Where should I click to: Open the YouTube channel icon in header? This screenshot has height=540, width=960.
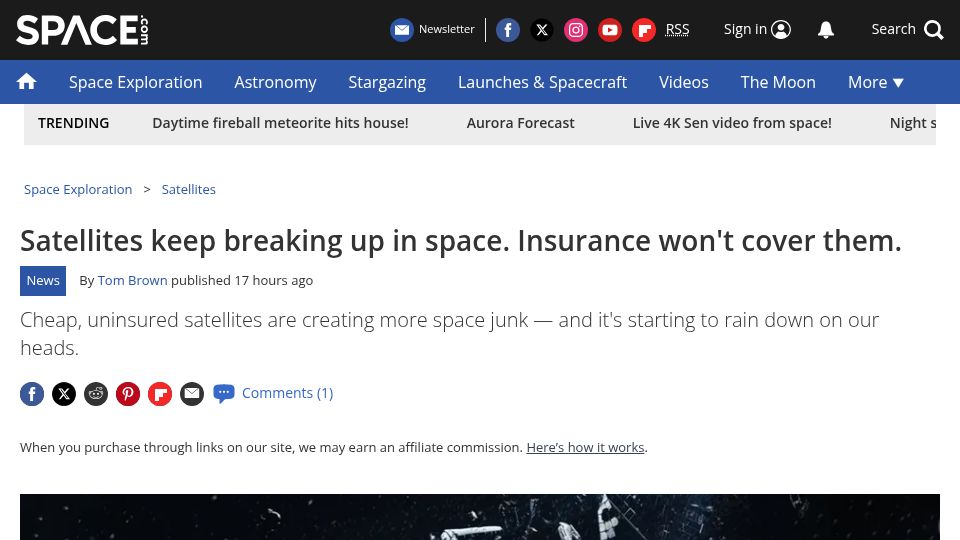(x=610, y=29)
